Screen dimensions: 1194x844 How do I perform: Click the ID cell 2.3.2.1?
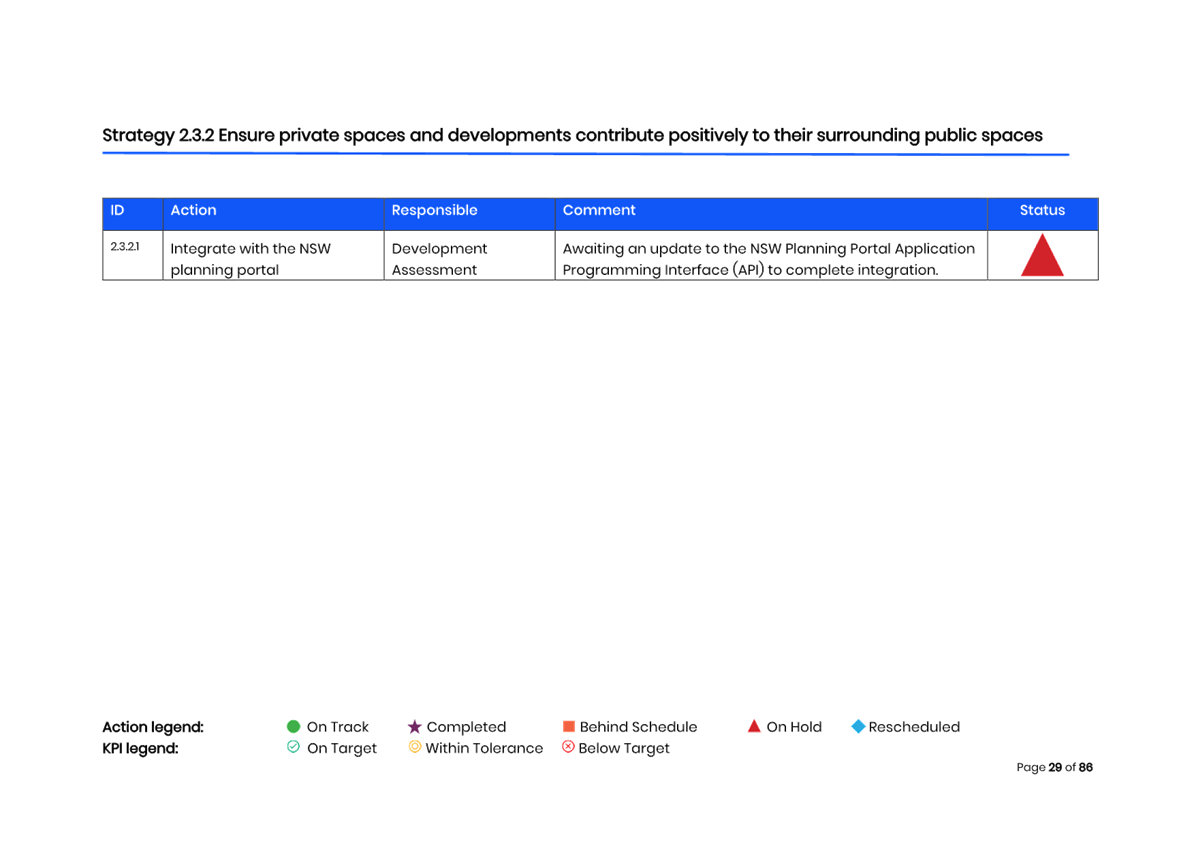(132, 255)
